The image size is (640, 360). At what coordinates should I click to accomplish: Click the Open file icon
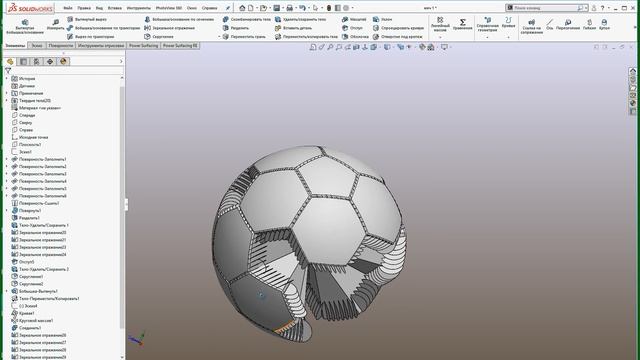click(263, 8)
